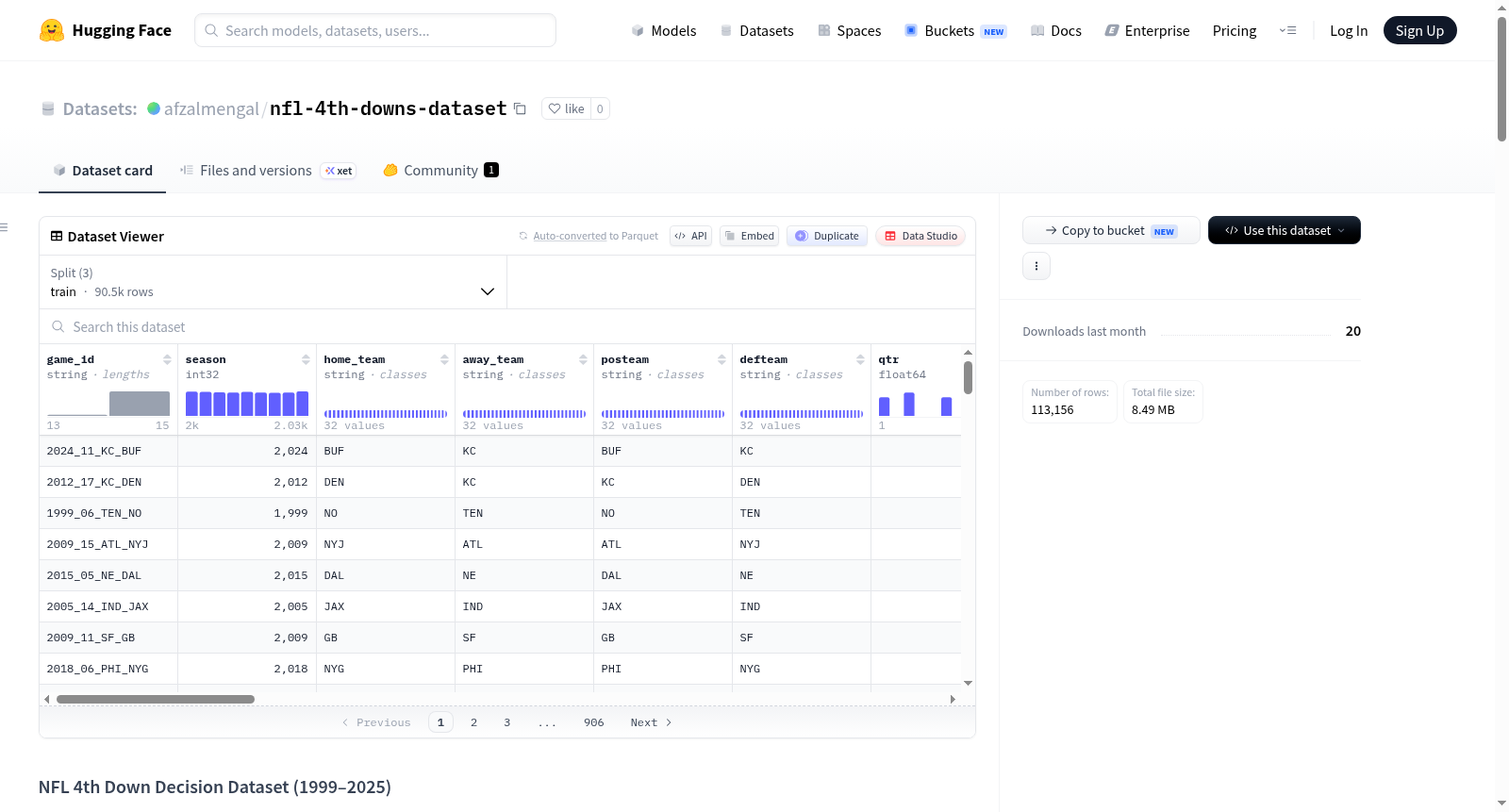
Task: Open Enterprise in the navigation
Action: (1147, 30)
